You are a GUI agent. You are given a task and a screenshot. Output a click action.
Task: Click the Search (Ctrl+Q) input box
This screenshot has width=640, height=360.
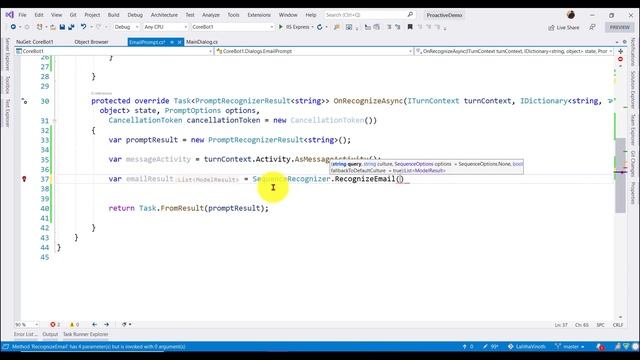pos(369,15)
